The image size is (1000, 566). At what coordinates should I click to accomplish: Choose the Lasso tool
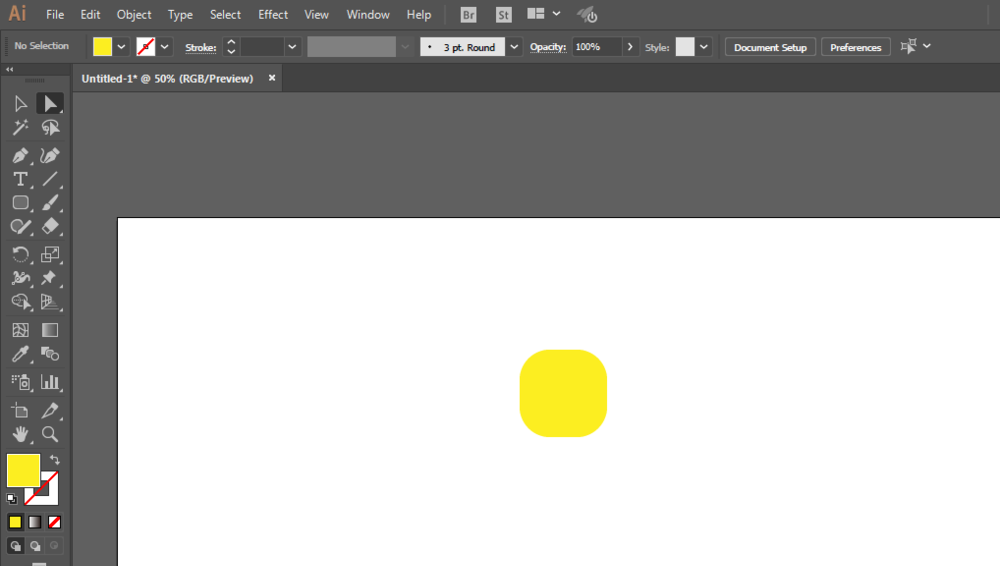(50, 128)
